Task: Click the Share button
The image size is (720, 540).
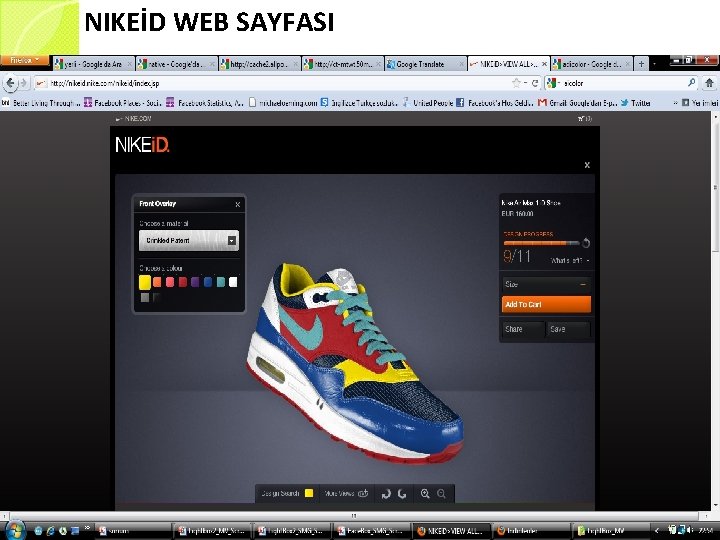Action: point(523,329)
